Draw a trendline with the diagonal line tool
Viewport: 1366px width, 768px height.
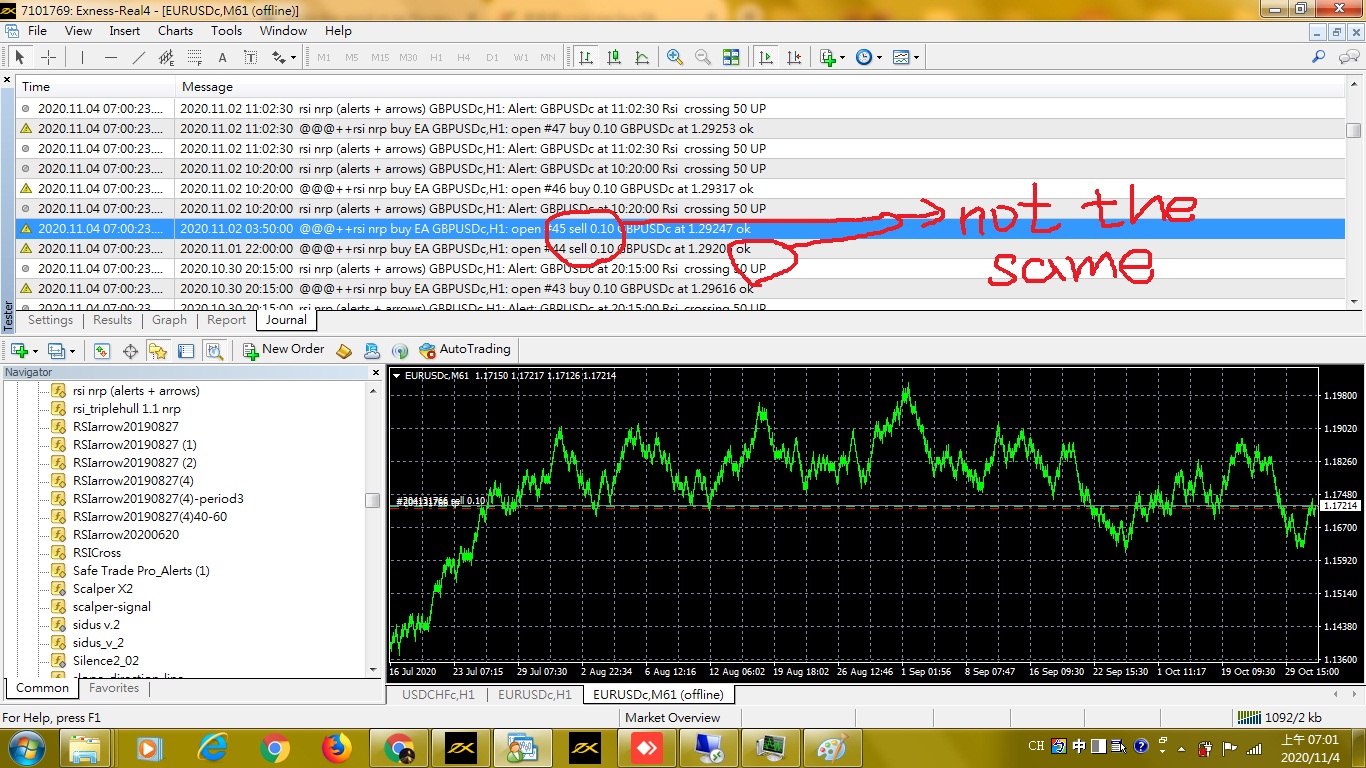click(x=138, y=57)
